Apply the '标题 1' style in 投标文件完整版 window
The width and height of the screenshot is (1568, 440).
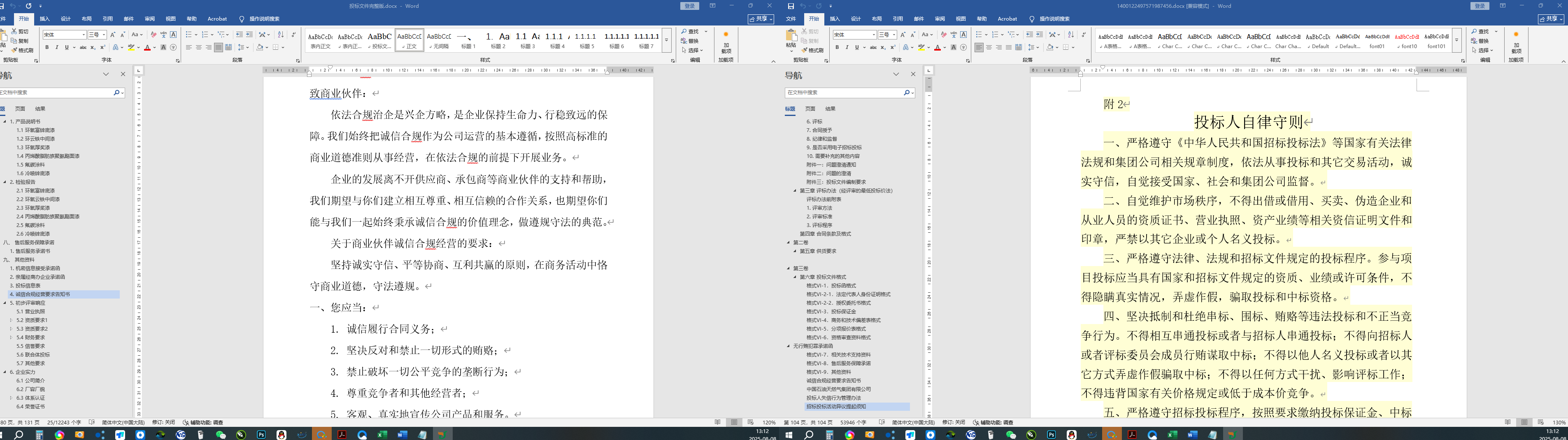469,40
